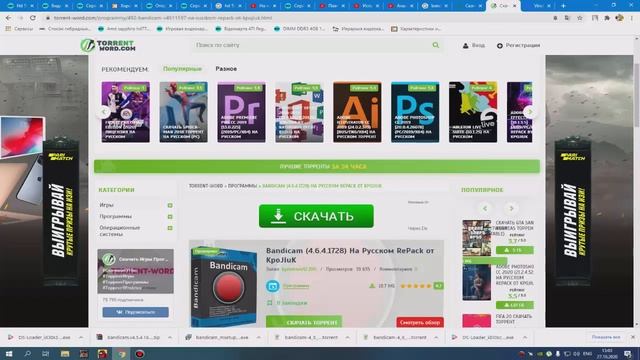
Task: Open the Характеристики bookmark
Action: (416, 29)
